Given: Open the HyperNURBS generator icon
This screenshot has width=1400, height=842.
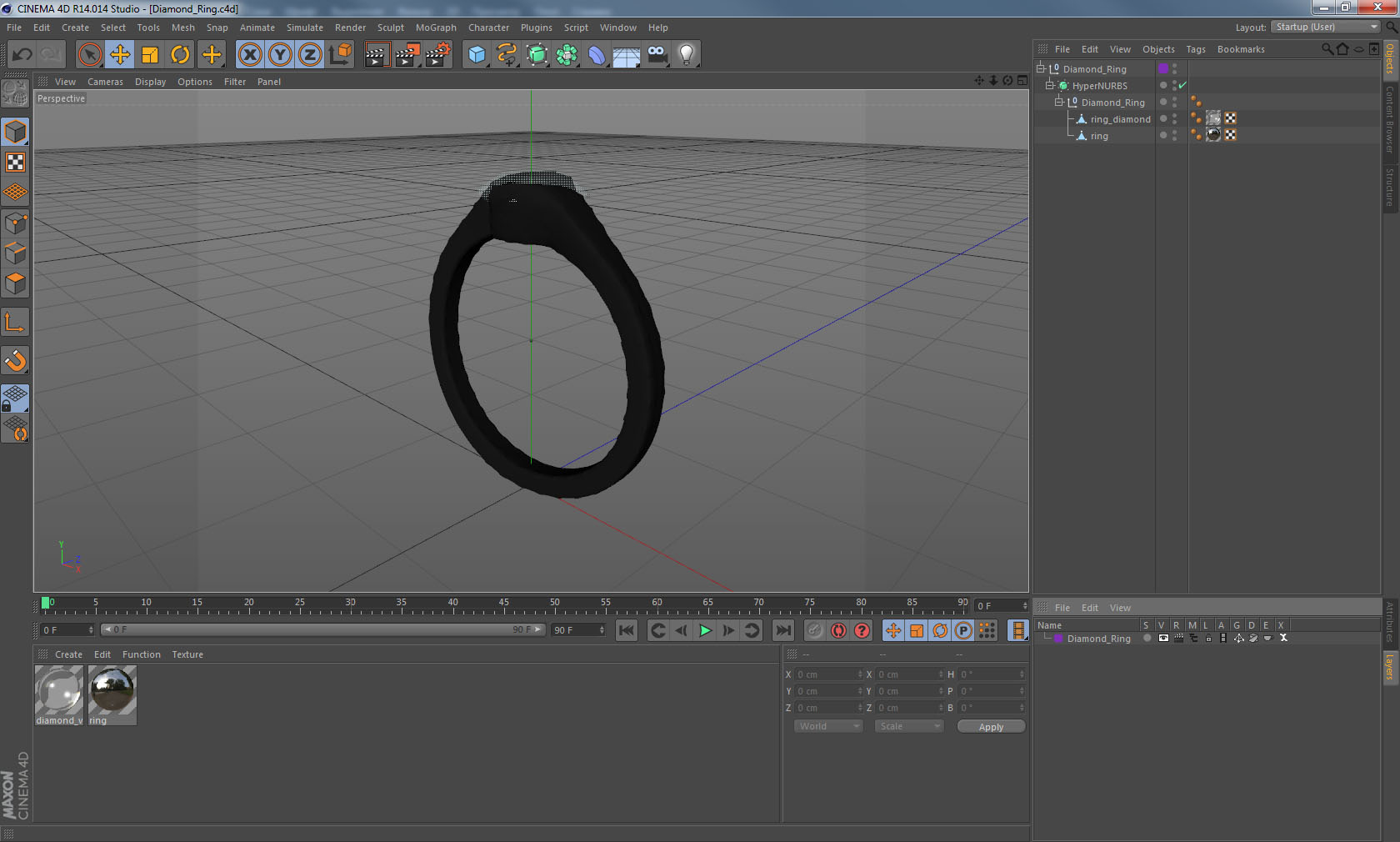Looking at the screenshot, I should (537, 55).
